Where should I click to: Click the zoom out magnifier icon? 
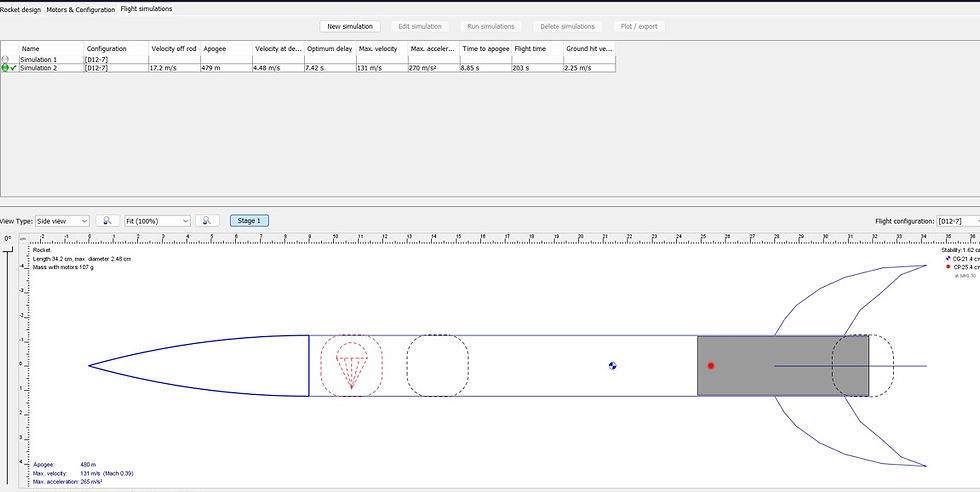tap(108, 221)
